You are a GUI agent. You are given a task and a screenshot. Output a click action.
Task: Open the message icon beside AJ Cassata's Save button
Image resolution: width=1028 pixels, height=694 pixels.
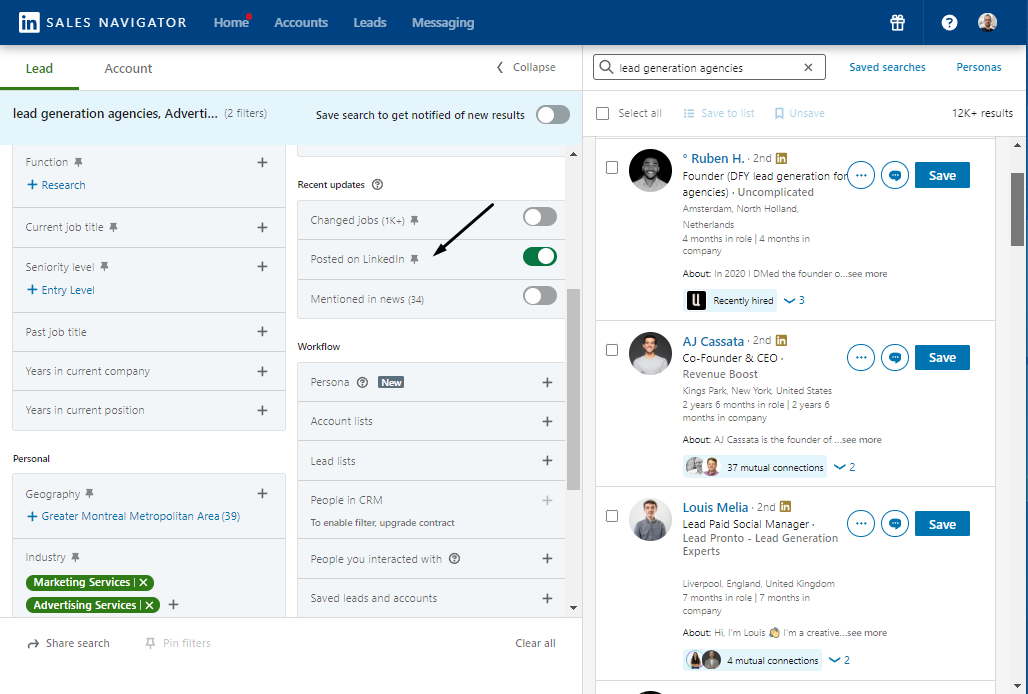894,357
